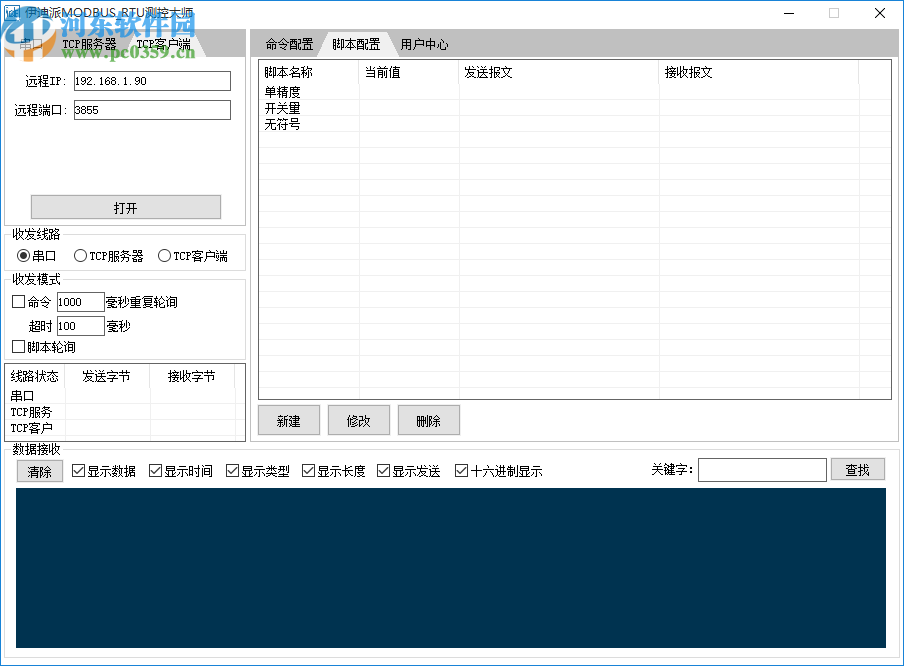Disable 十六进制显示 in data receive bar
This screenshot has width=904, height=666.
point(461,470)
